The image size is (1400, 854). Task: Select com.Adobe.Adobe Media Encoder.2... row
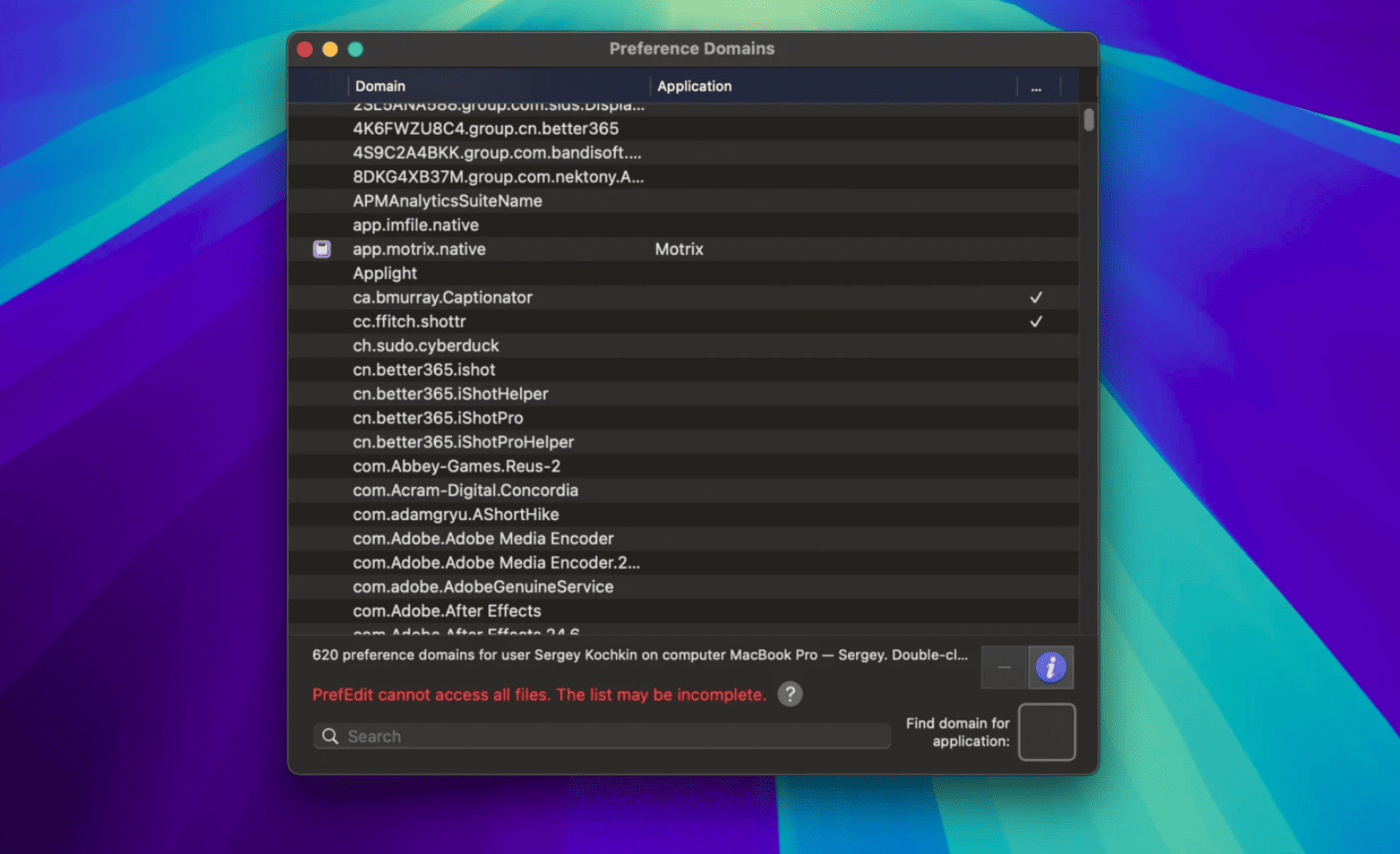click(x=683, y=563)
